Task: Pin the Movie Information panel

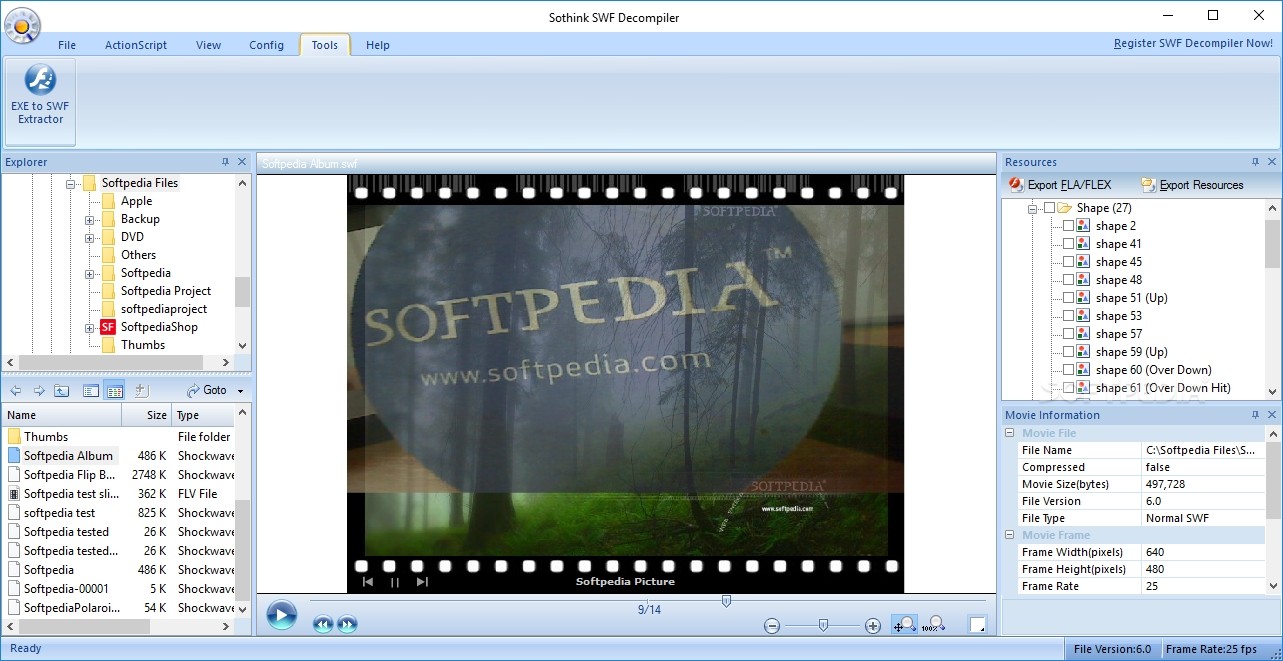Action: (x=1256, y=415)
